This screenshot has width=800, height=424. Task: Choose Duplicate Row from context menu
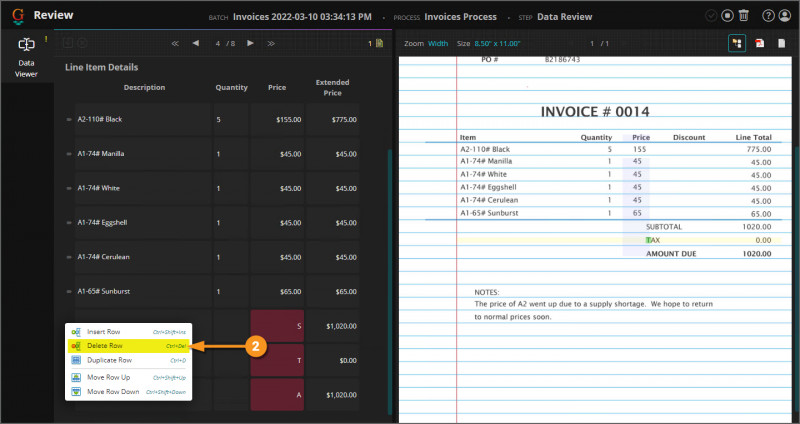coord(129,360)
